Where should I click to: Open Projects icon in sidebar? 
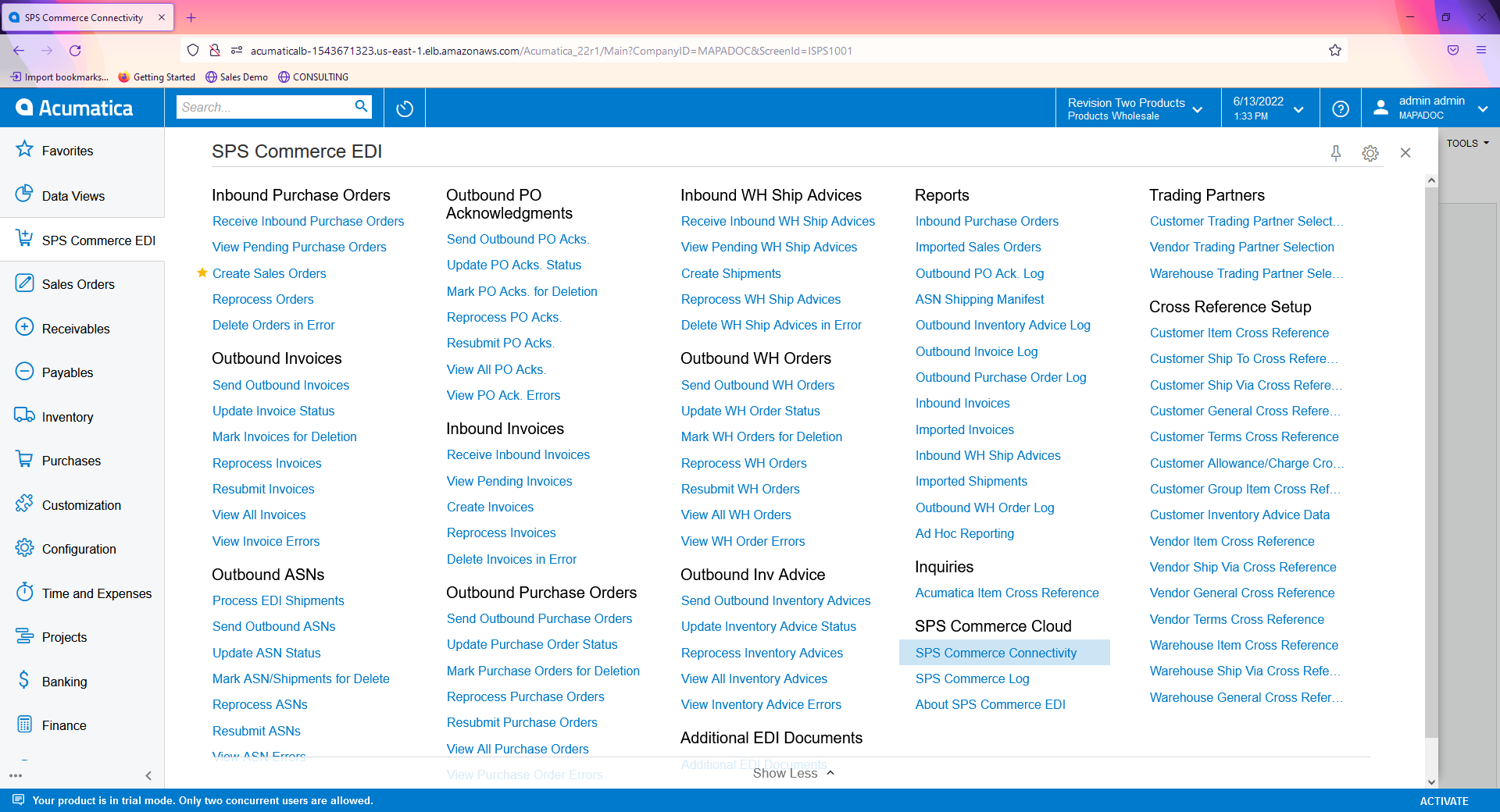pos(25,636)
